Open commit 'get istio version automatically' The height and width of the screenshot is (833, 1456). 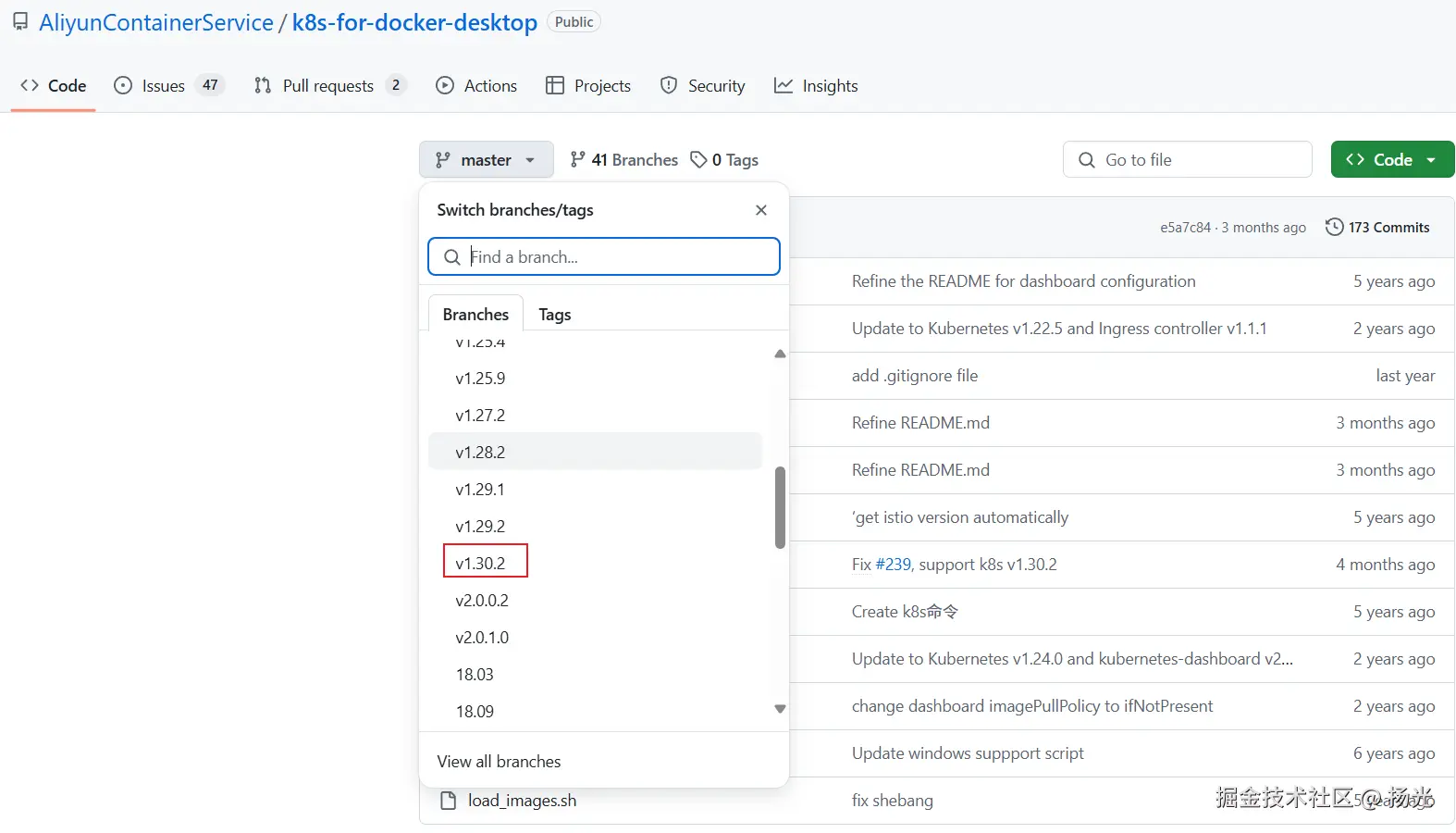click(x=960, y=517)
